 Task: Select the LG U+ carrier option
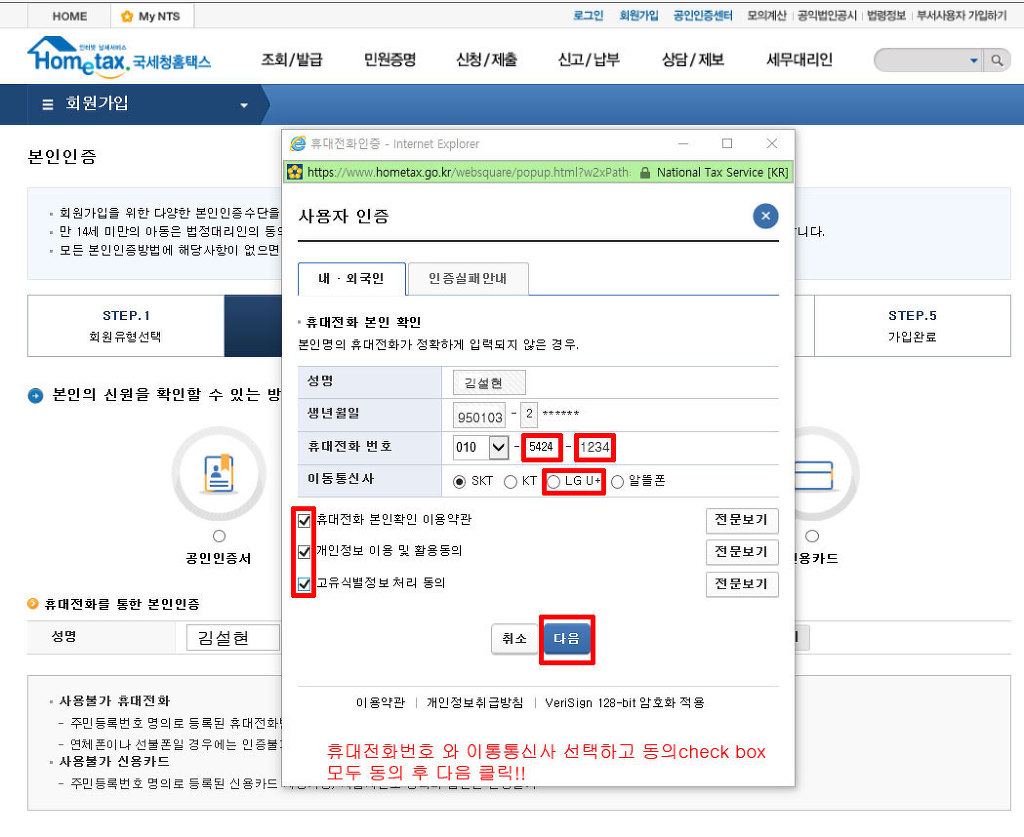point(554,482)
